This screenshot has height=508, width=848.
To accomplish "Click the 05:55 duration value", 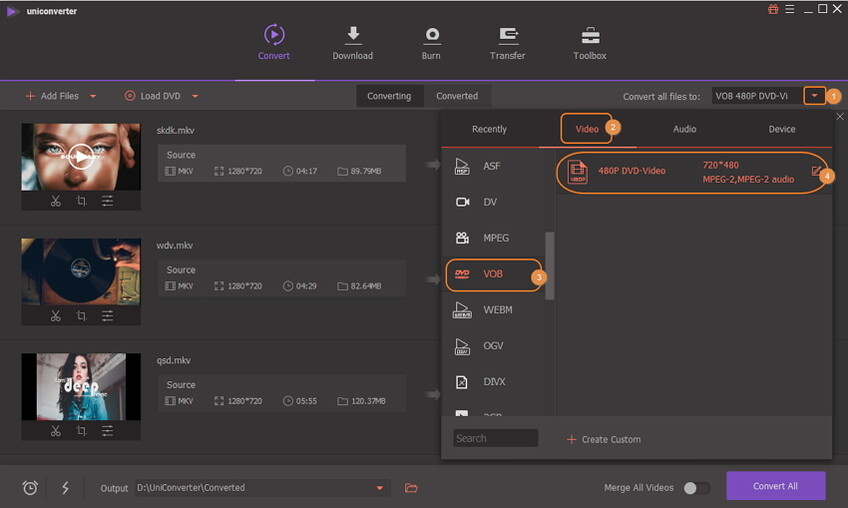I will pyautogui.click(x=306, y=401).
